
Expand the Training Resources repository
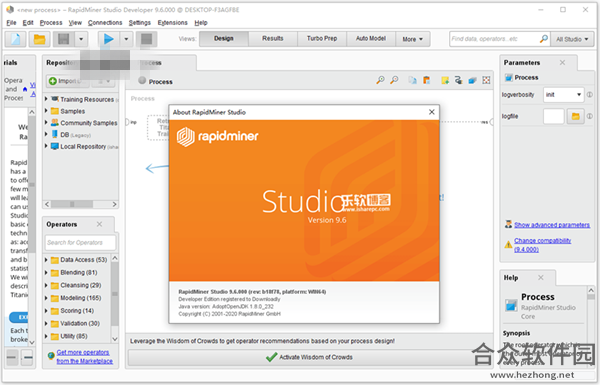(46, 99)
